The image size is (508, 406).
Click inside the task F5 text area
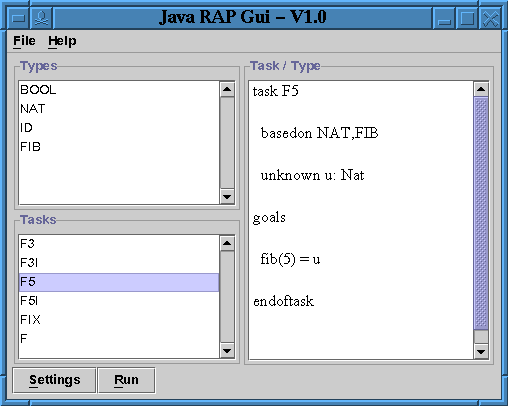tap(361, 220)
